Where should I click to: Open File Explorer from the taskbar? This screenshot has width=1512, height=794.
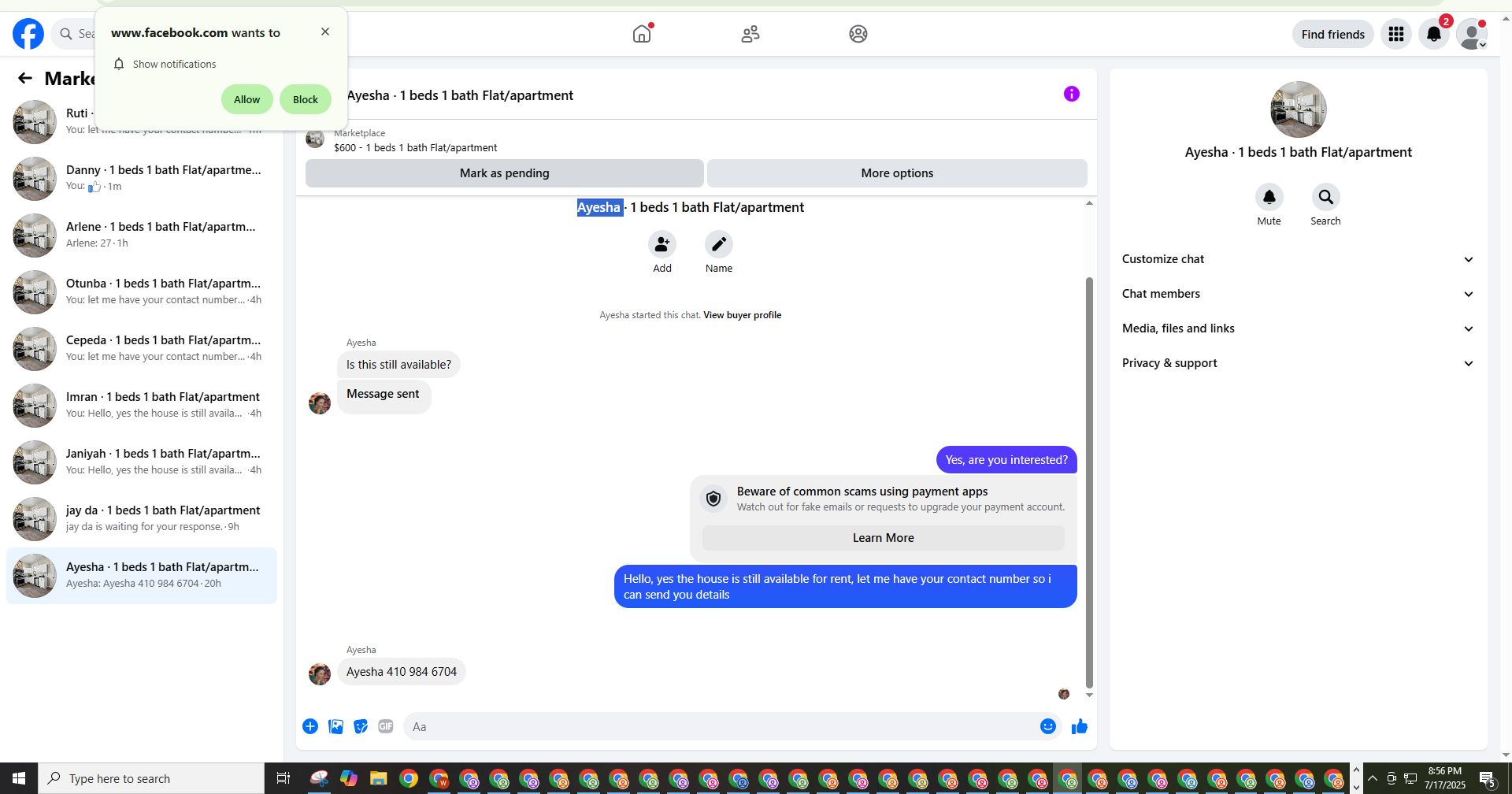(x=379, y=778)
